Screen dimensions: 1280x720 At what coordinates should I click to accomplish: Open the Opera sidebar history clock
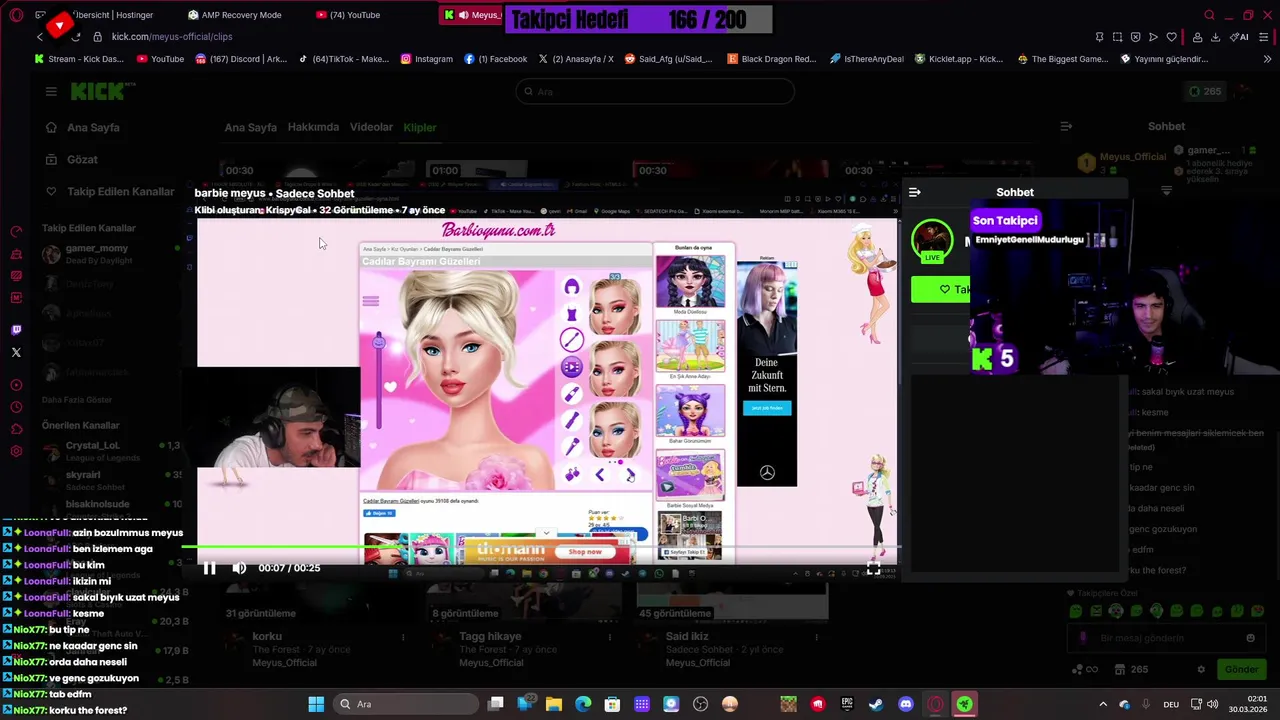tap(16, 407)
